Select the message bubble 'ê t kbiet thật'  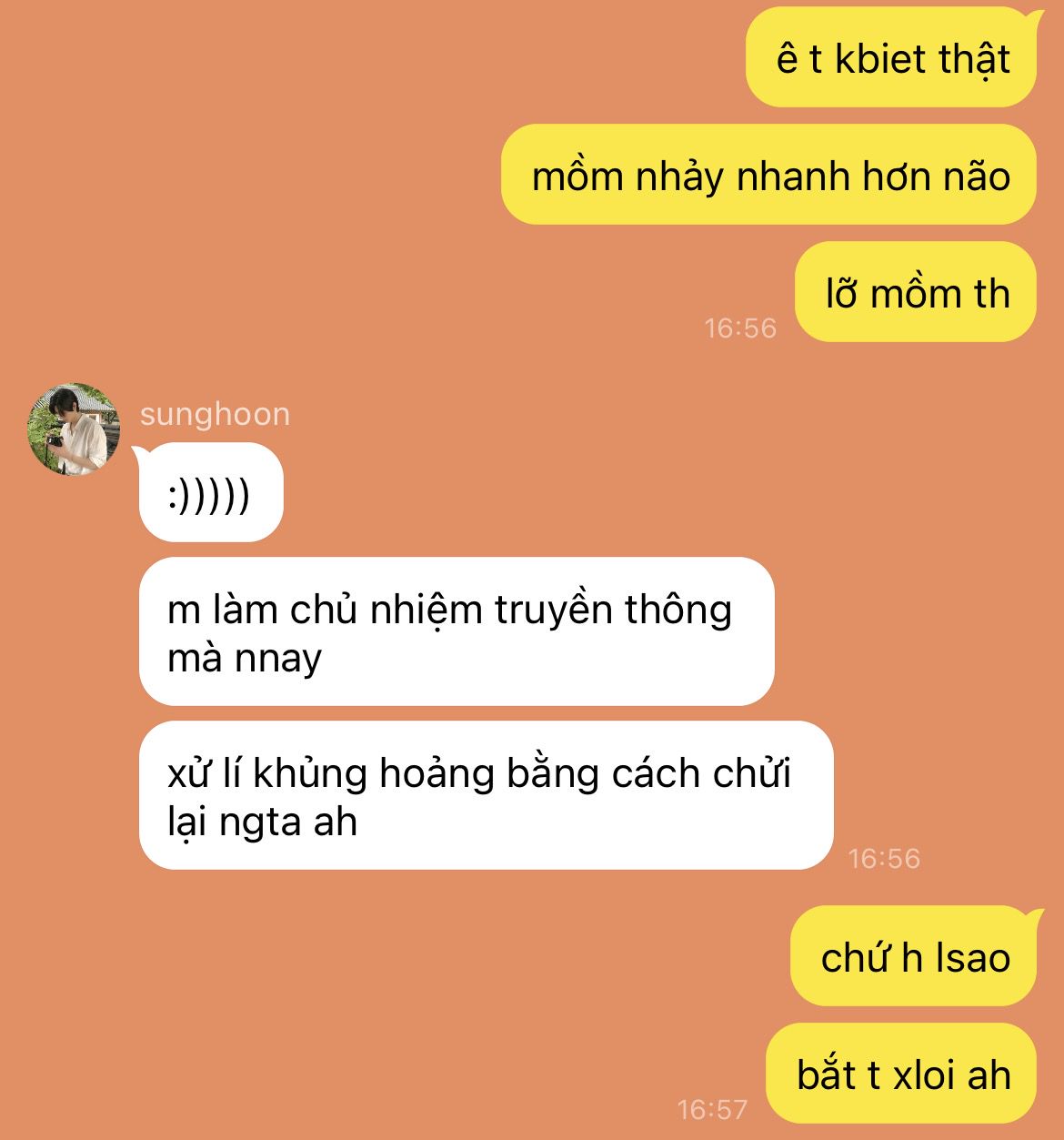click(x=891, y=58)
